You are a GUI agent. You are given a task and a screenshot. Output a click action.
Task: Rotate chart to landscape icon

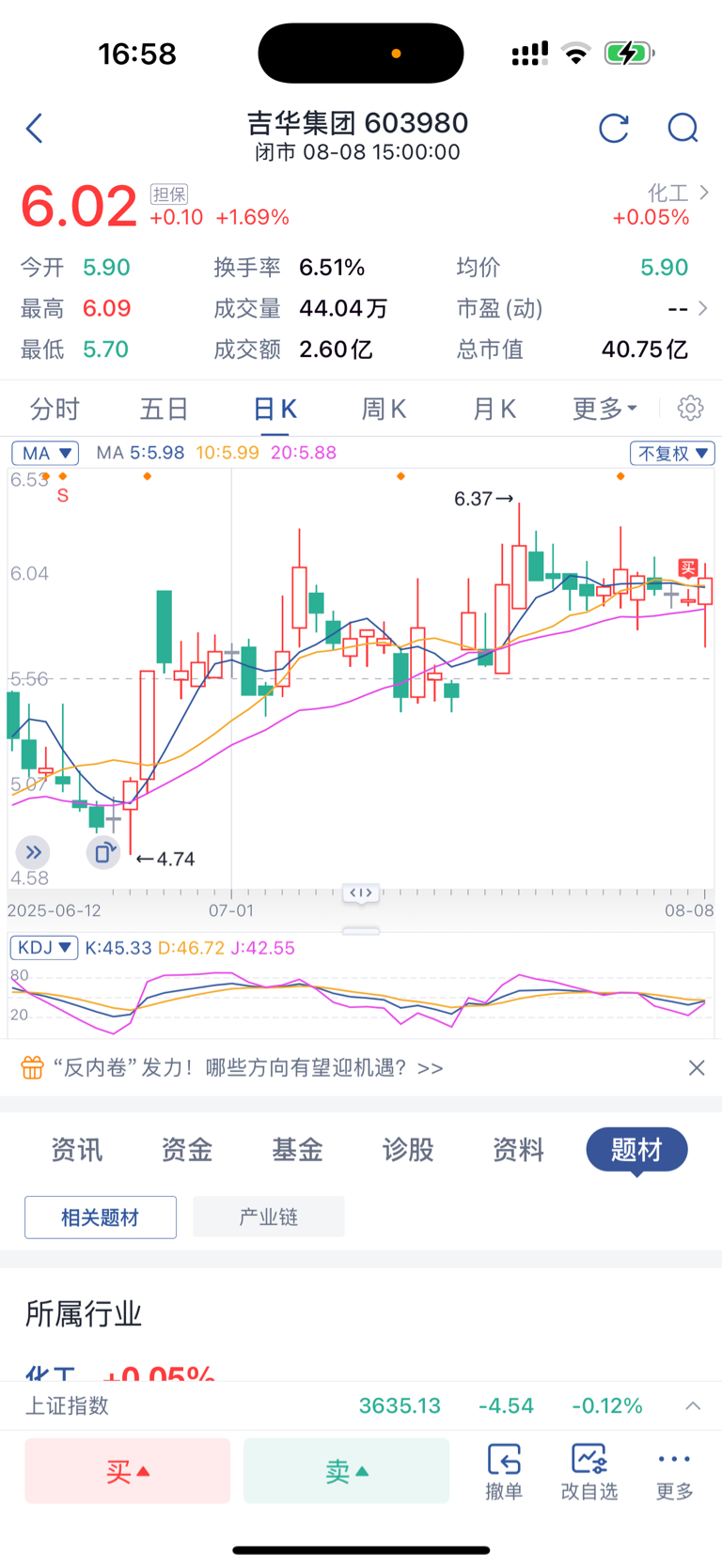pyautogui.click(x=103, y=852)
